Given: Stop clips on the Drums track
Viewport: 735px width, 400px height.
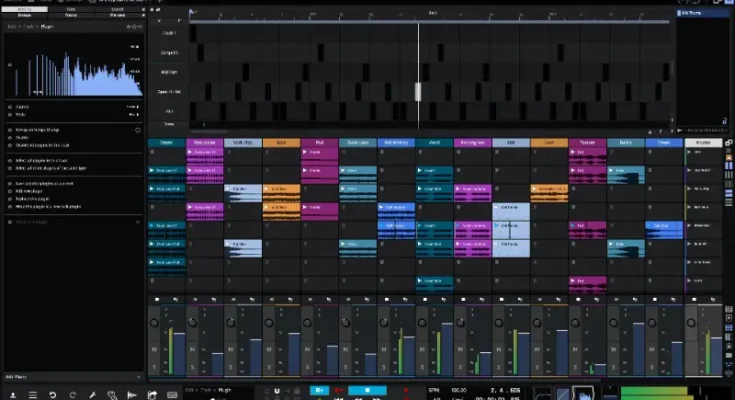Looking at the screenshot, I should pos(157,298).
